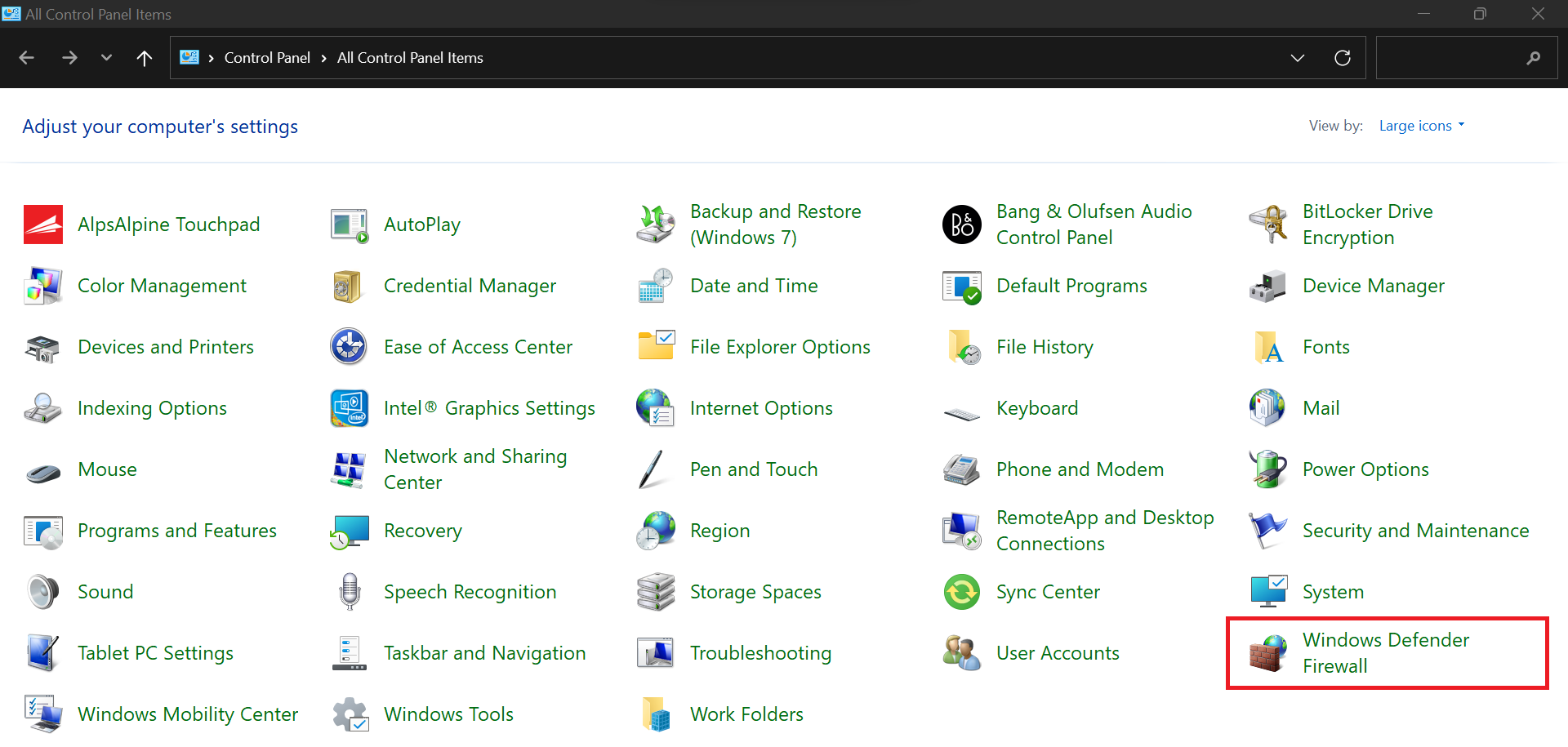Image resolution: width=1568 pixels, height=747 pixels.
Task: Click the Storage Spaces drives icon
Action: 655,592
